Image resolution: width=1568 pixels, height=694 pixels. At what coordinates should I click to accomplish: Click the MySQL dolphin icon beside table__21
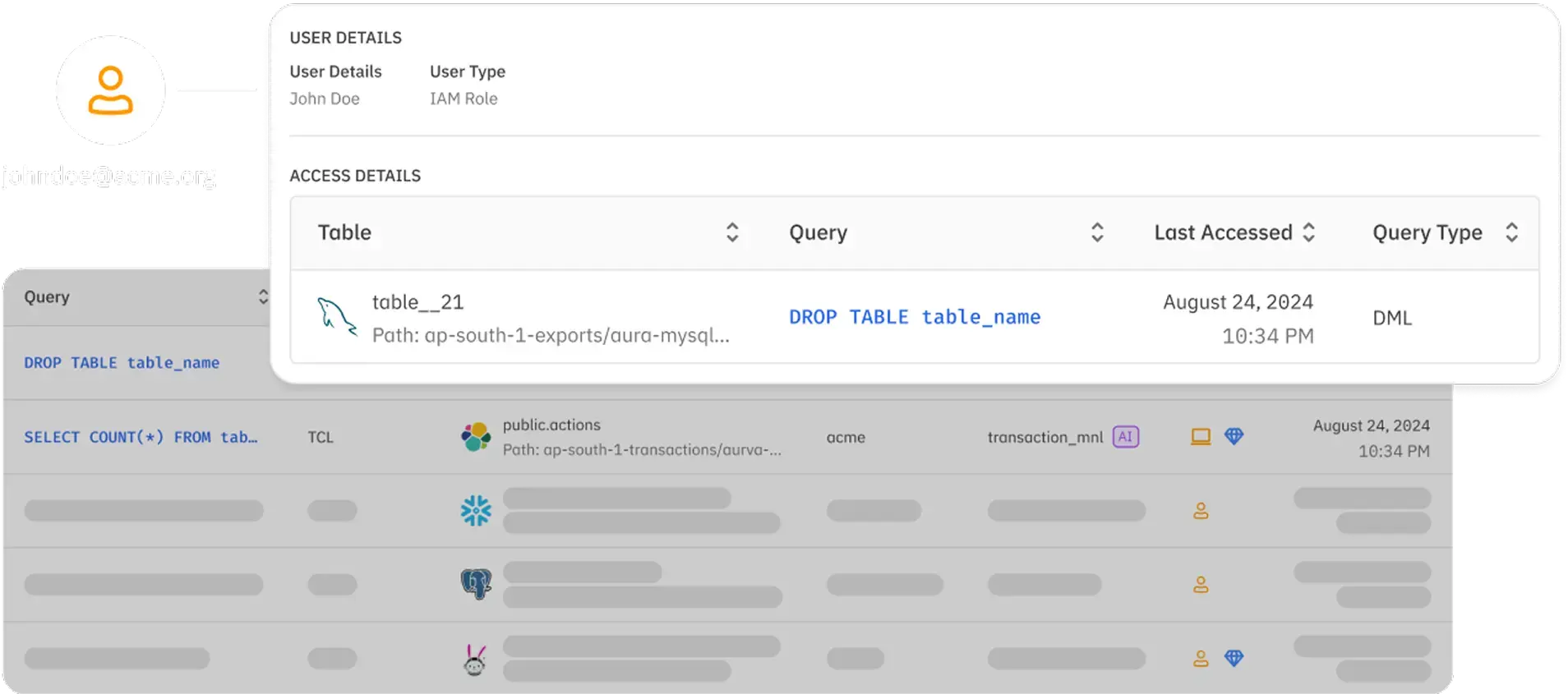coord(337,317)
